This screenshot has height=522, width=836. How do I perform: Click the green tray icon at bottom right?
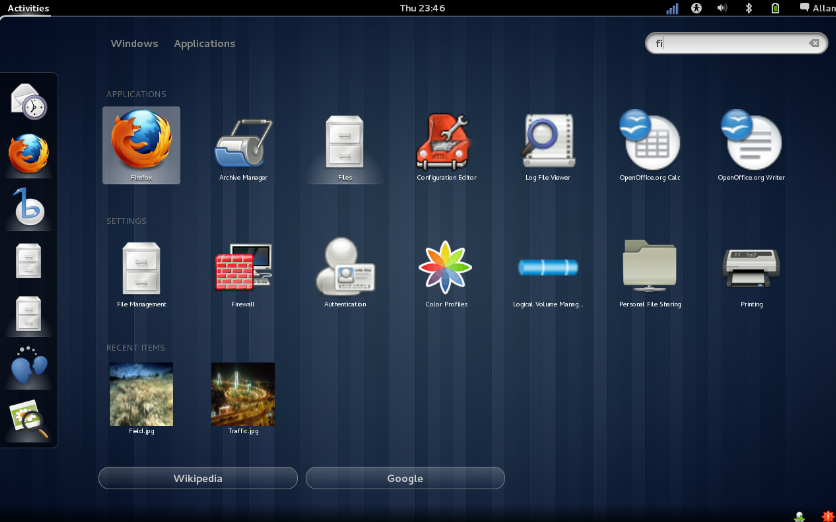point(799,517)
